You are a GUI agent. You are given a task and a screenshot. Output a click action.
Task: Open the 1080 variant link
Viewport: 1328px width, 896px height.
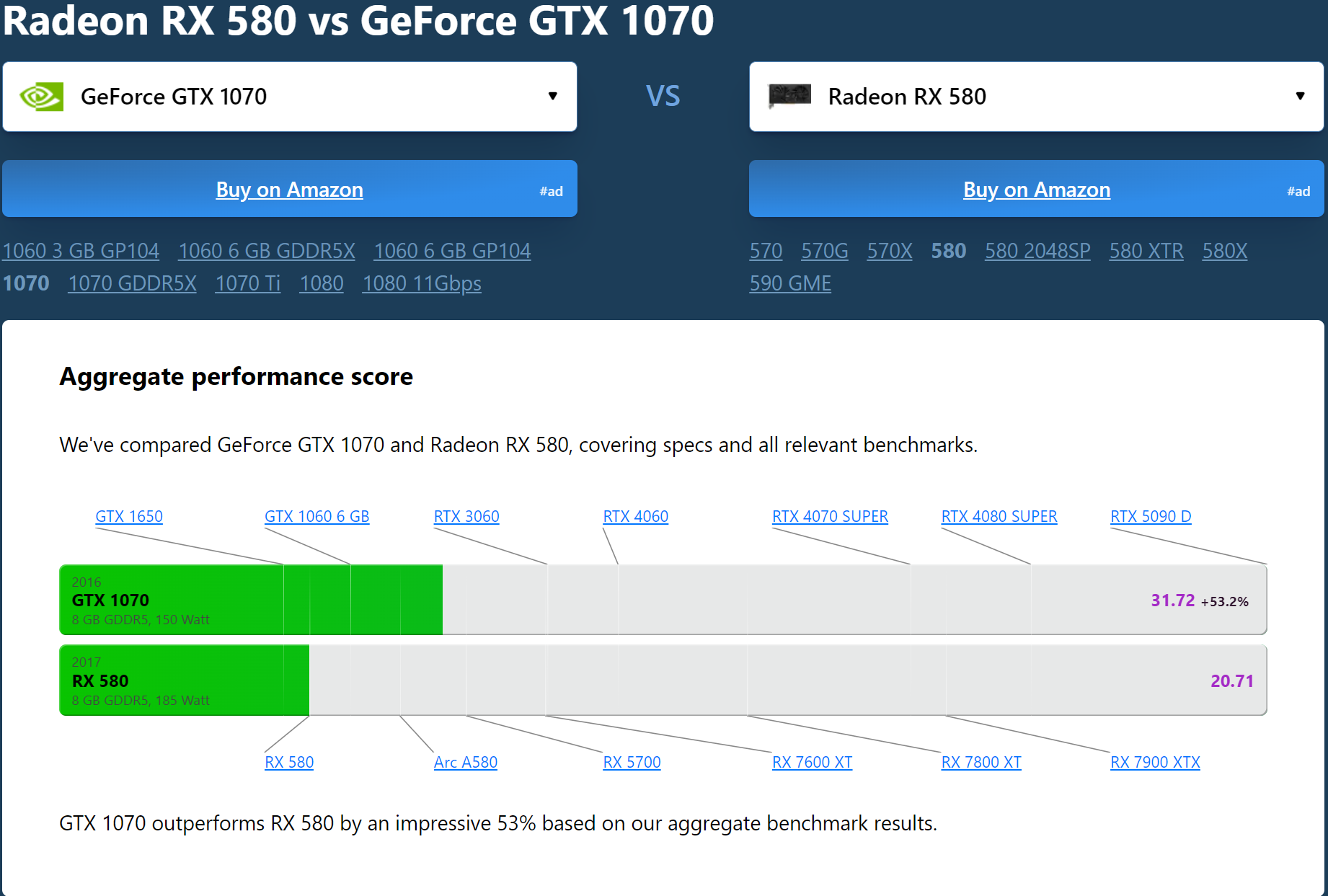(x=322, y=283)
